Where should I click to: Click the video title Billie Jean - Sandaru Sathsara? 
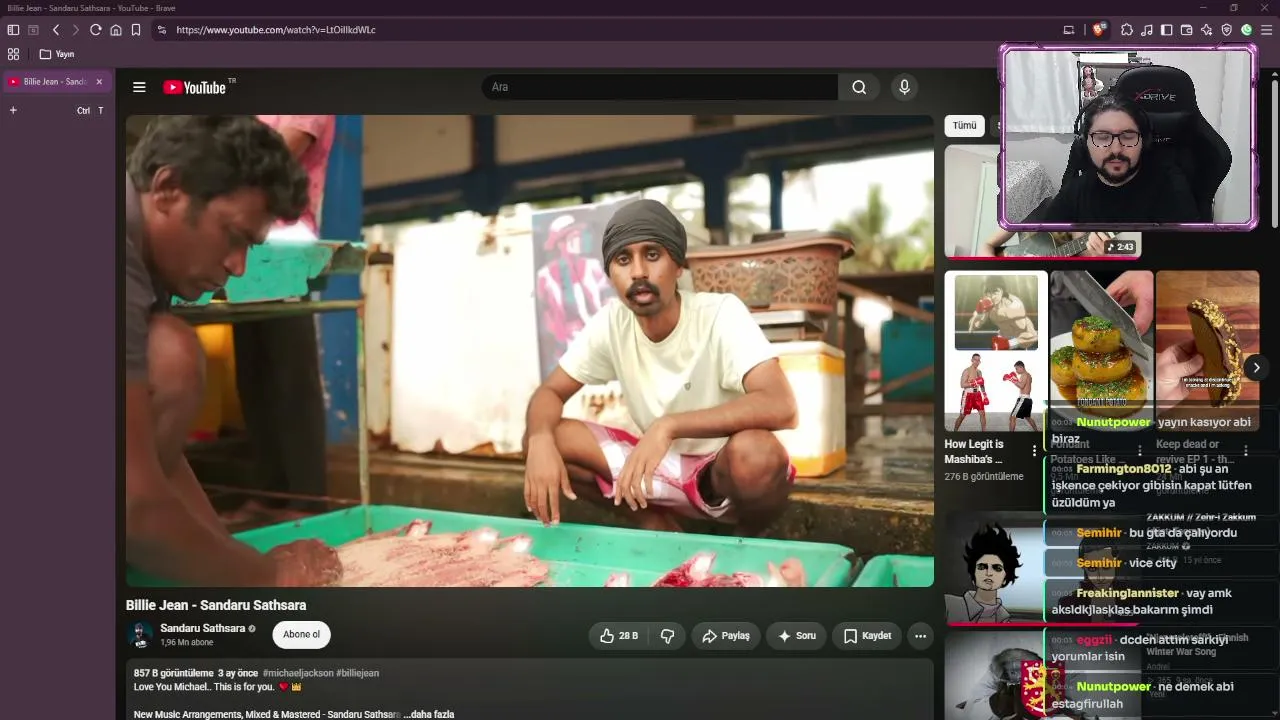pos(216,605)
